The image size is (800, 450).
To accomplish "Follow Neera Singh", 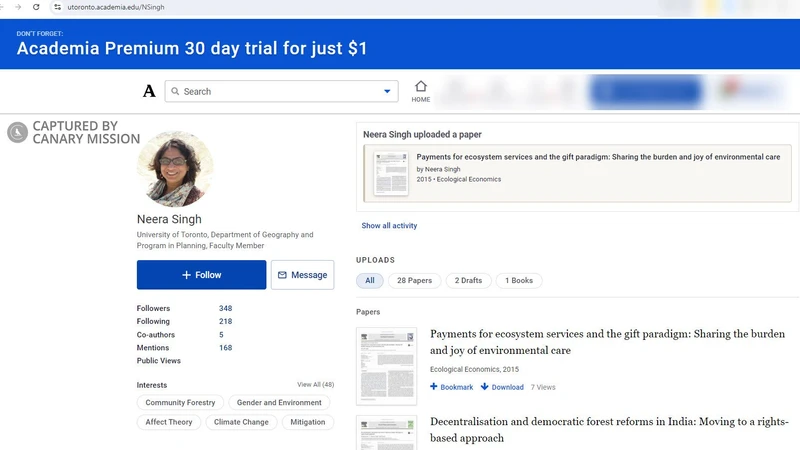I will [202, 275].
